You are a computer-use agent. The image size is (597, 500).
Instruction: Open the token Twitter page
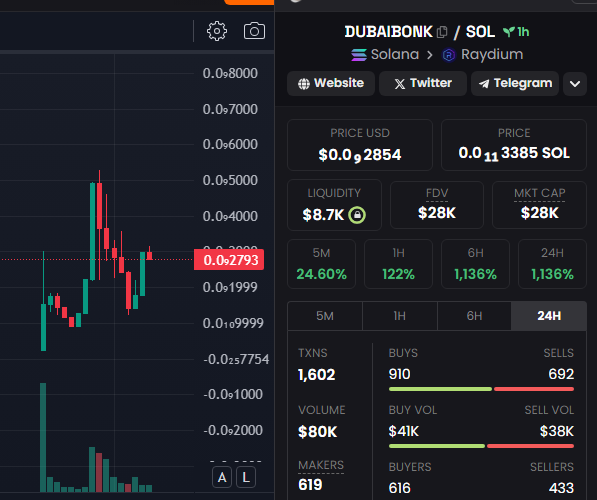(423, 83)
